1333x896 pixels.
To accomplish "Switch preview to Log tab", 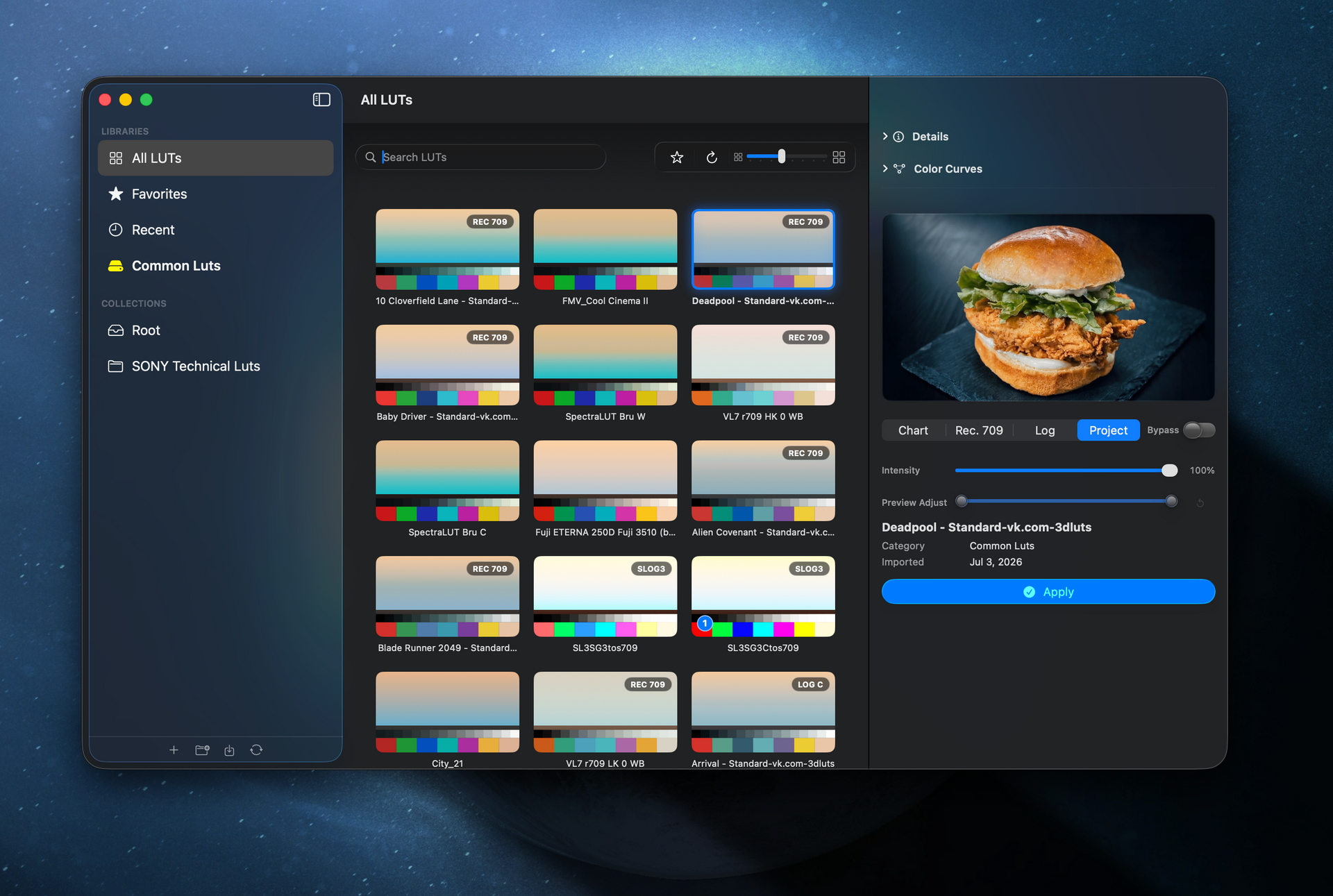I will pyautogui.click(x=1045, y=430).
